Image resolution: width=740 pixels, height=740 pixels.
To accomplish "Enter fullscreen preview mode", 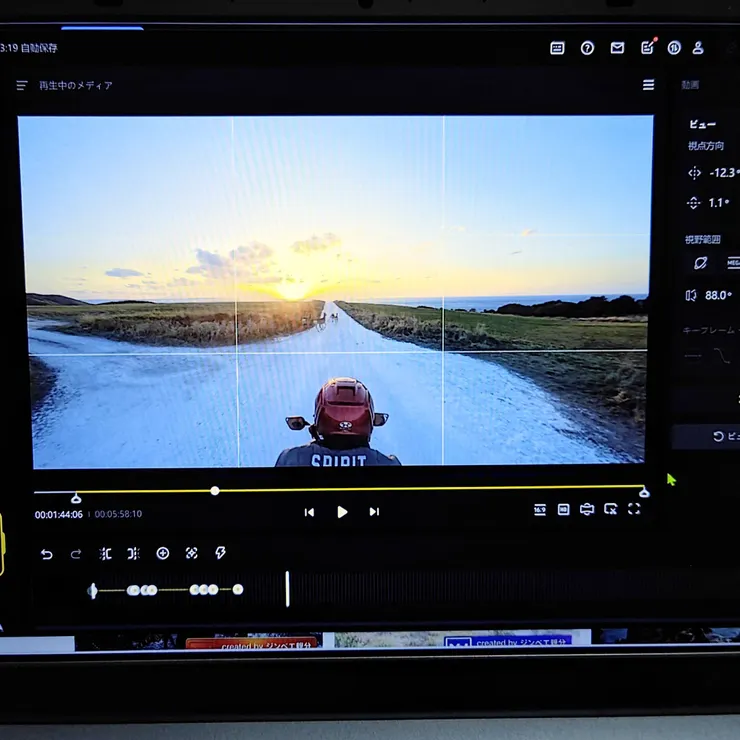I will 634,509.
